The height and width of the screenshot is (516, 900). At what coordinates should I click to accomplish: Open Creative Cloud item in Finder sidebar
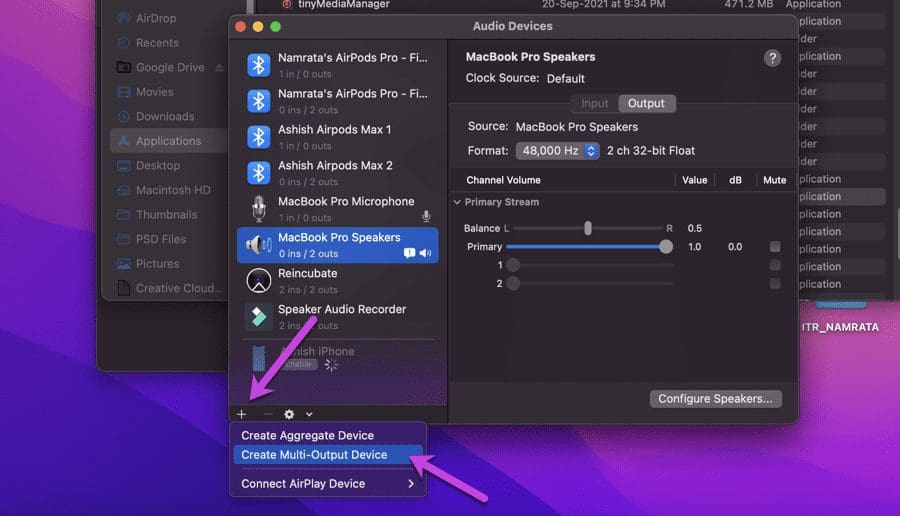(170, 288)
